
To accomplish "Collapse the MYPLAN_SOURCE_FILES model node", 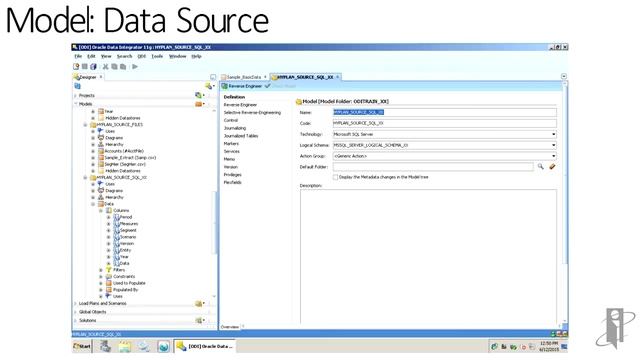I will pos(85,125).
